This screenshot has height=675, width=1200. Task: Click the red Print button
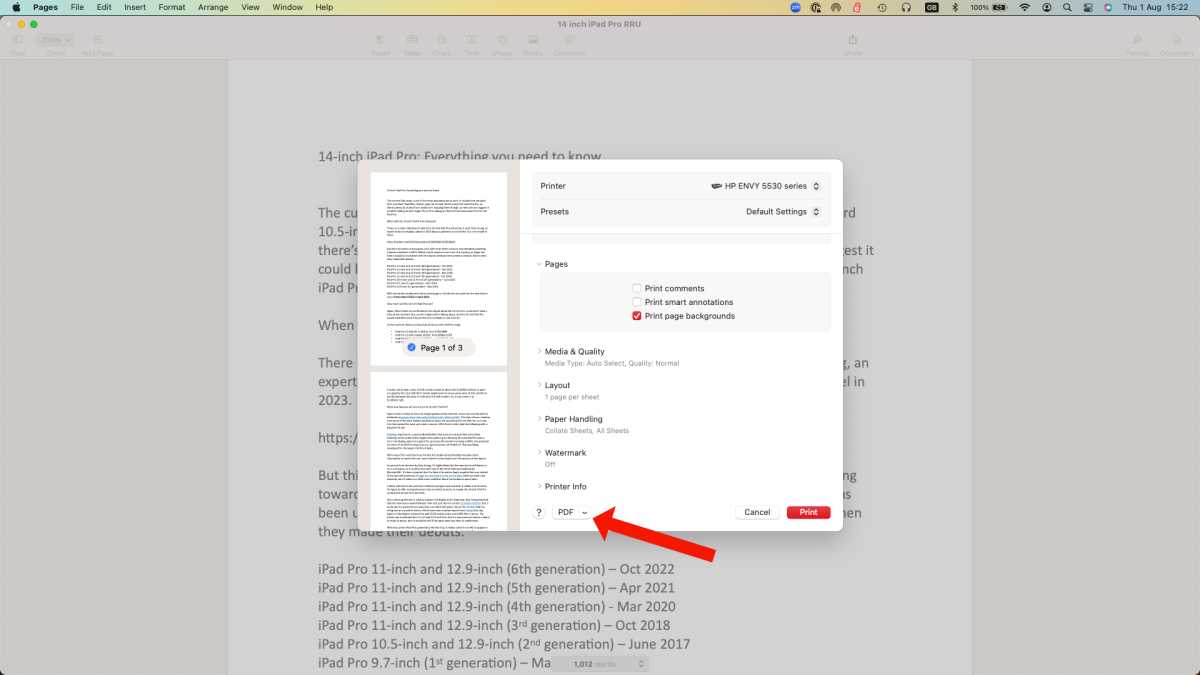point(808,512)
